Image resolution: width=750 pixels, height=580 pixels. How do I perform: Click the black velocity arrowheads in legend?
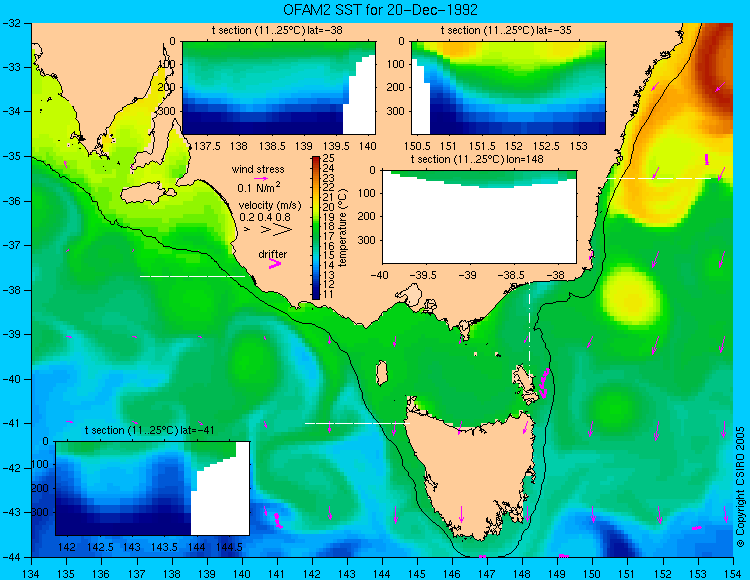tap(268, 230)
